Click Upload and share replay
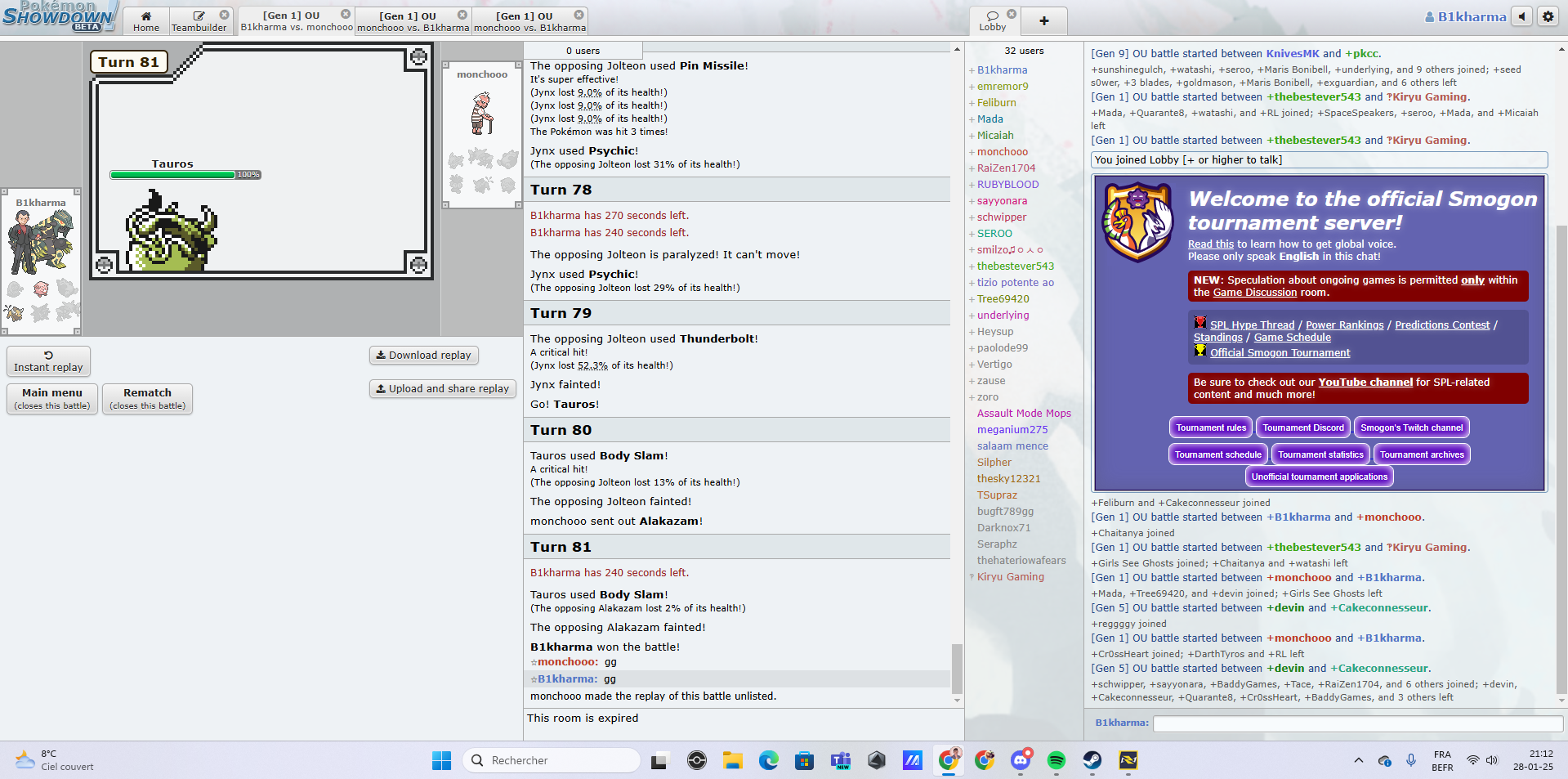Image resolution: width=1568 pixels, height=779 pixels. tap(442, 389)
